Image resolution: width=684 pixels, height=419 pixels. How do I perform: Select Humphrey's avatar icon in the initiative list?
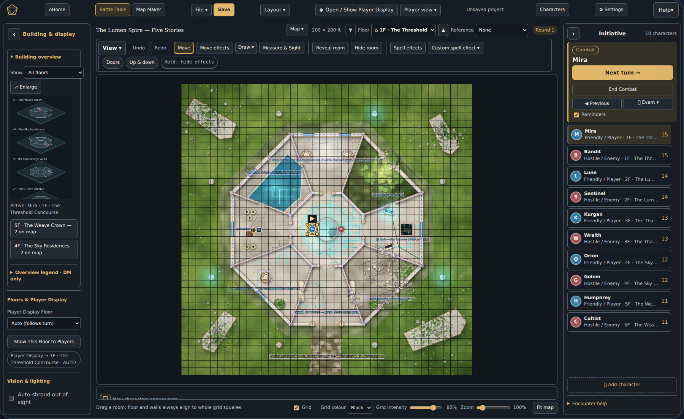pos(576,301)
